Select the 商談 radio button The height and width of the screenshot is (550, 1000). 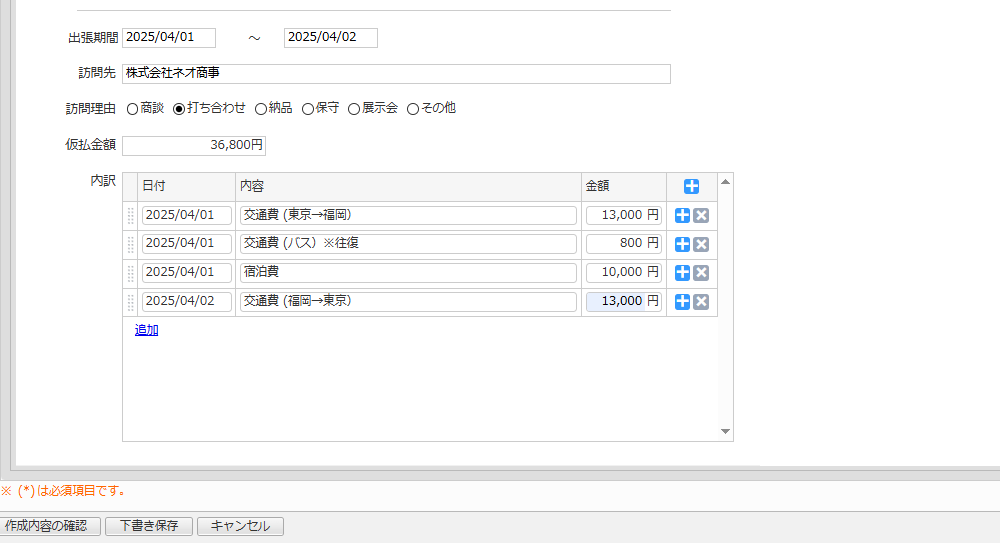[133, 109]
